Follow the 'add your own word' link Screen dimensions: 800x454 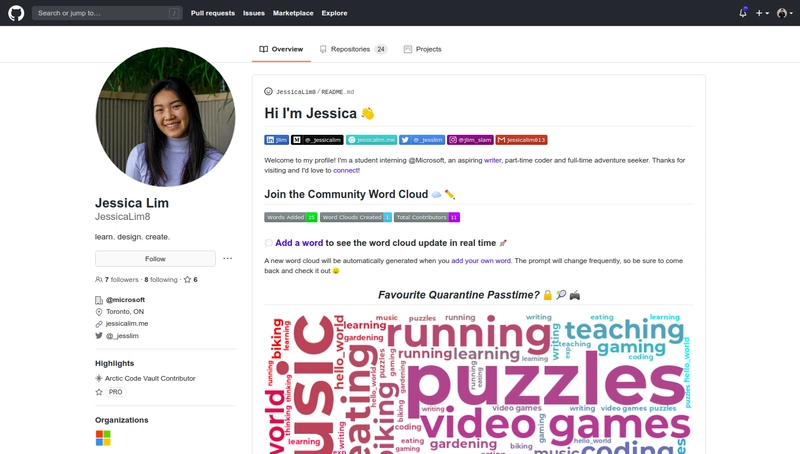point(481,261)
